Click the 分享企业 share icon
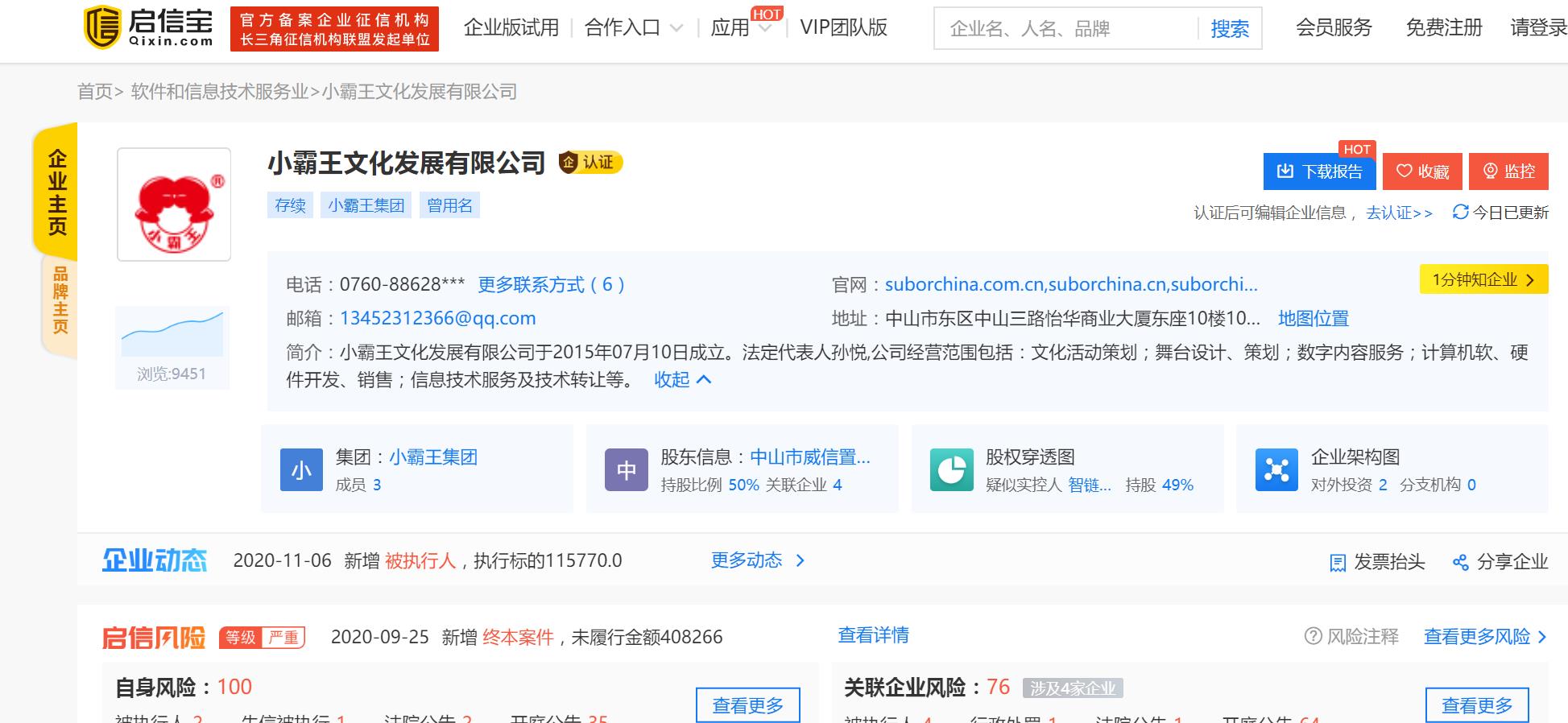Screen dimensions: 1568x723 coord(1460,562)
